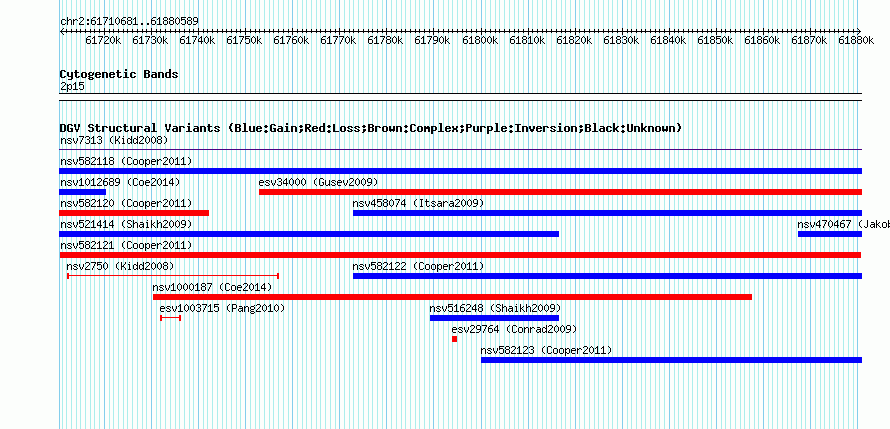Open the esv29764 (Conrad2009) label

(x=514, y=329)
